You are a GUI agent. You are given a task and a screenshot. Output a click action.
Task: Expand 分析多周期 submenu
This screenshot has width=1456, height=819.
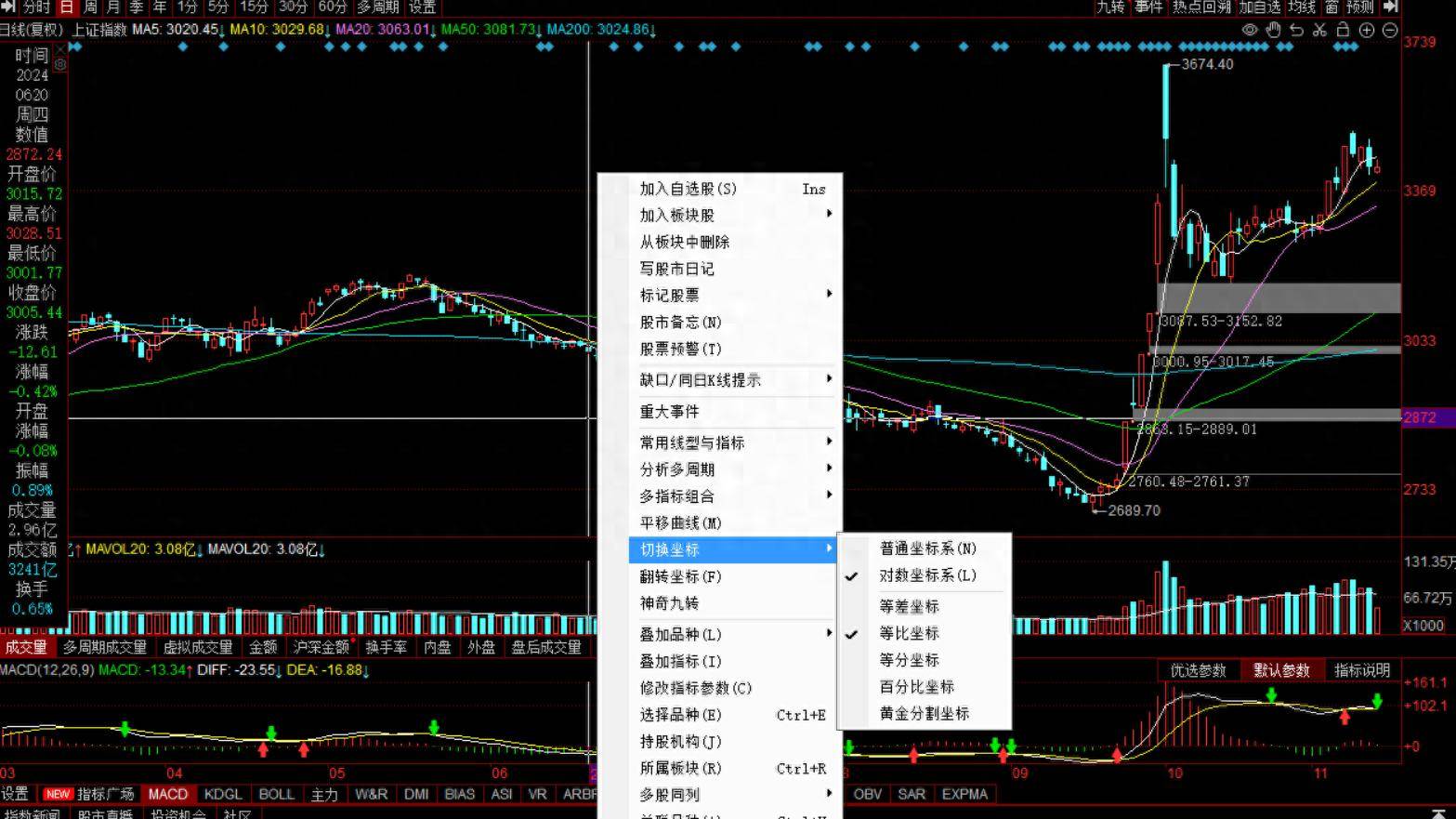coord(732,469)
